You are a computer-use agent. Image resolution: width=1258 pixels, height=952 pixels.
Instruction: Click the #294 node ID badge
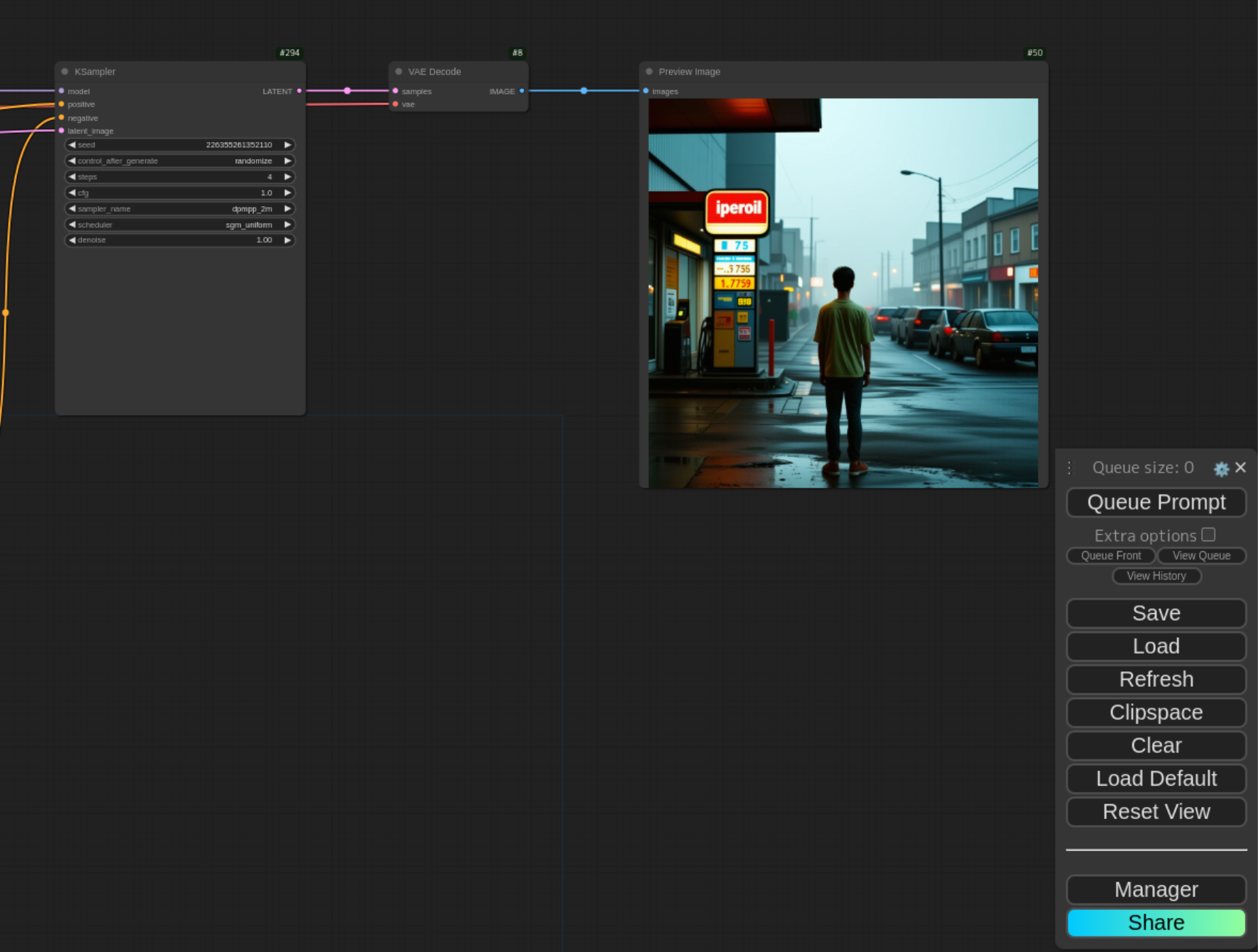point(289,53)
